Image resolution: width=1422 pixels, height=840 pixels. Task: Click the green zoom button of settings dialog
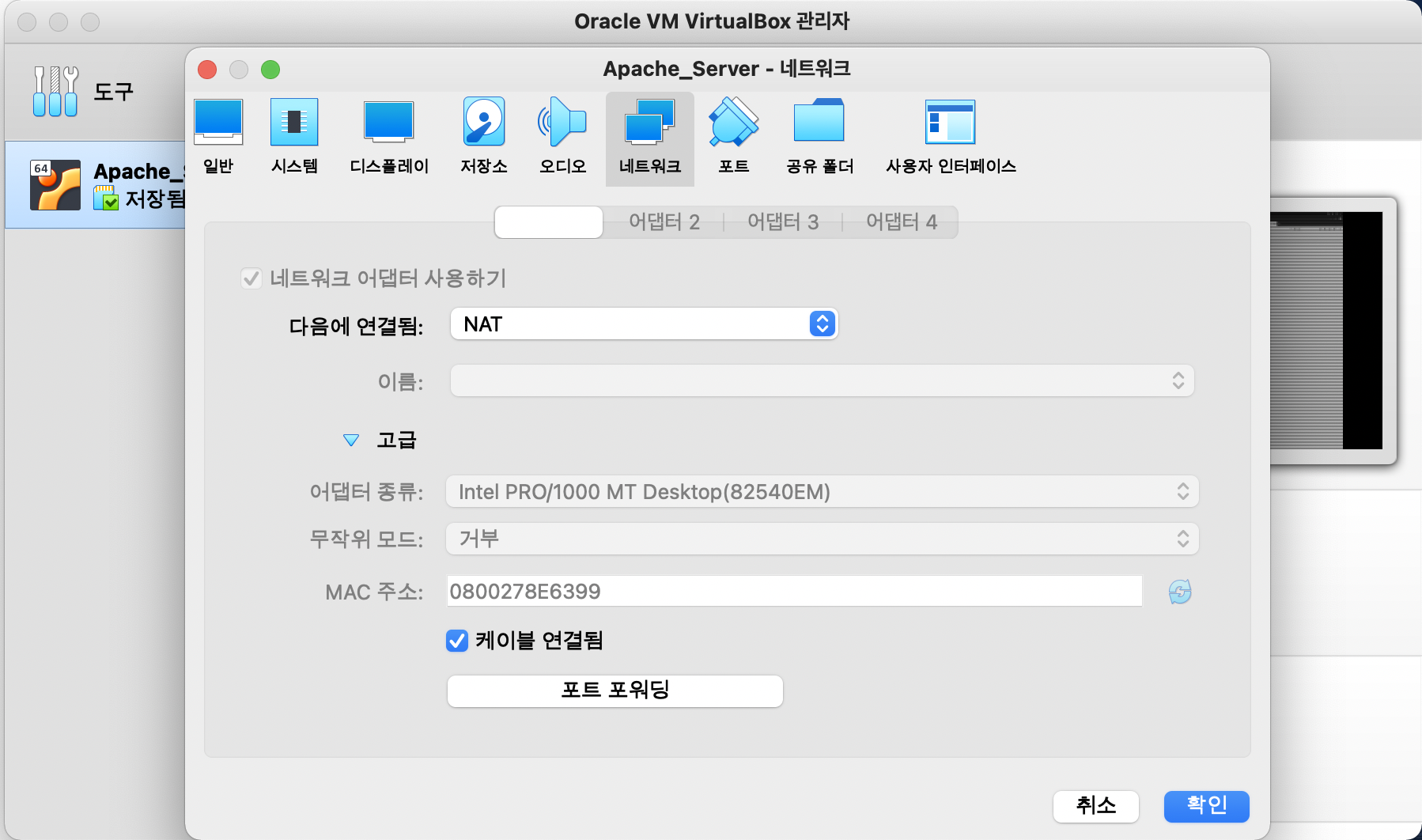click(x=270, y=70)
